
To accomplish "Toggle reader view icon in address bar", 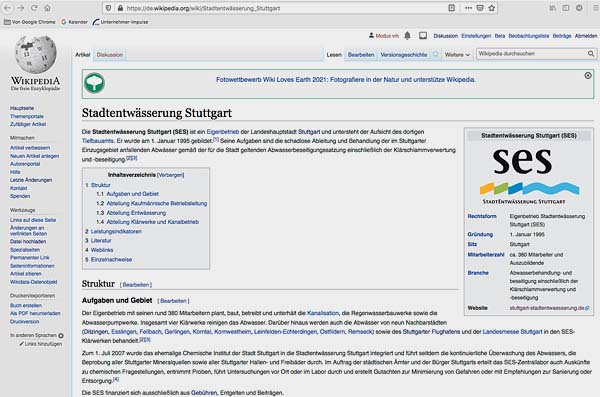I will (x=452, y=8).
